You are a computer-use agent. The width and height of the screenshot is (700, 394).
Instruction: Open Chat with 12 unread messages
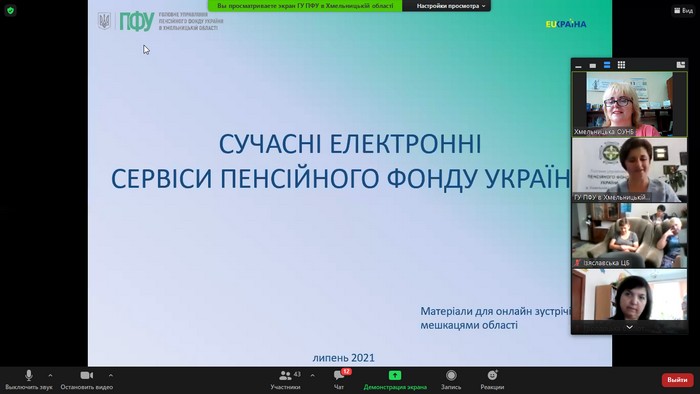[x=339, y=380]
